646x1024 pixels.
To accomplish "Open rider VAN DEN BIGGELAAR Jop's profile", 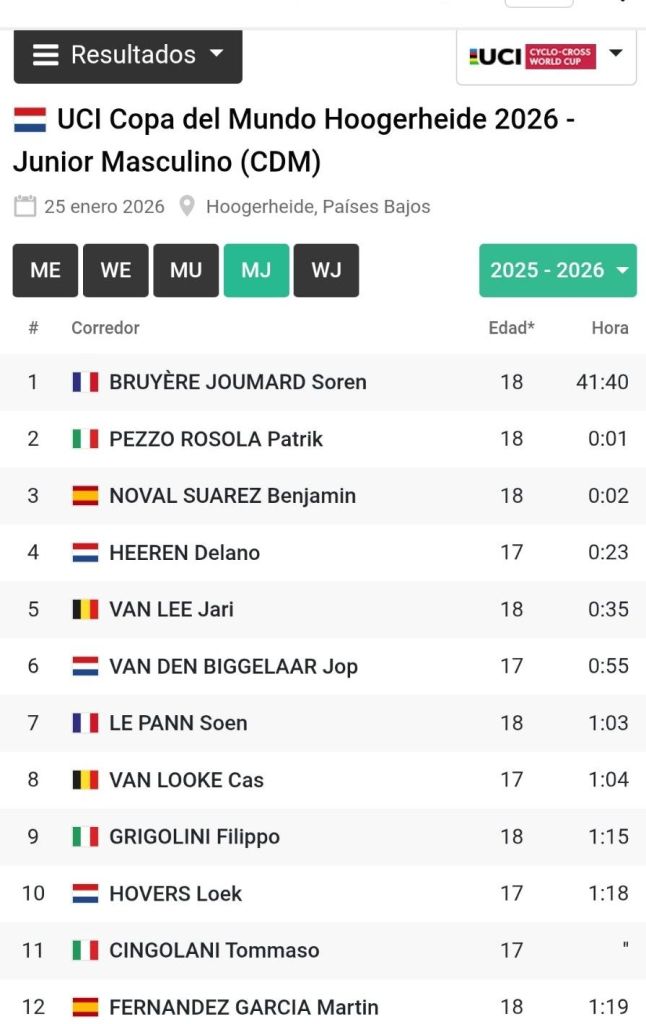I will 233,666.
